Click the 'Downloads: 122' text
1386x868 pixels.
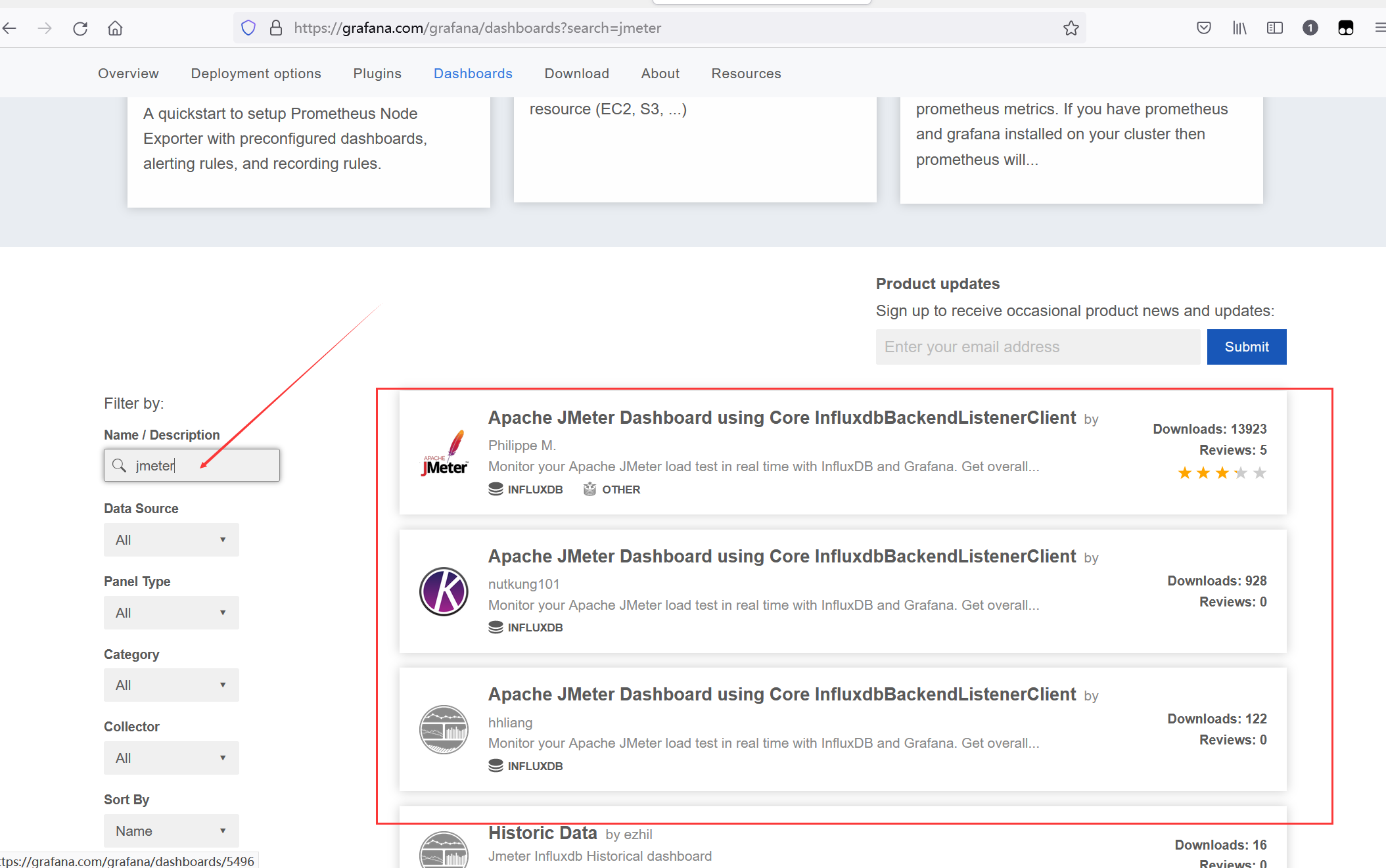(x=1216, y=719)
